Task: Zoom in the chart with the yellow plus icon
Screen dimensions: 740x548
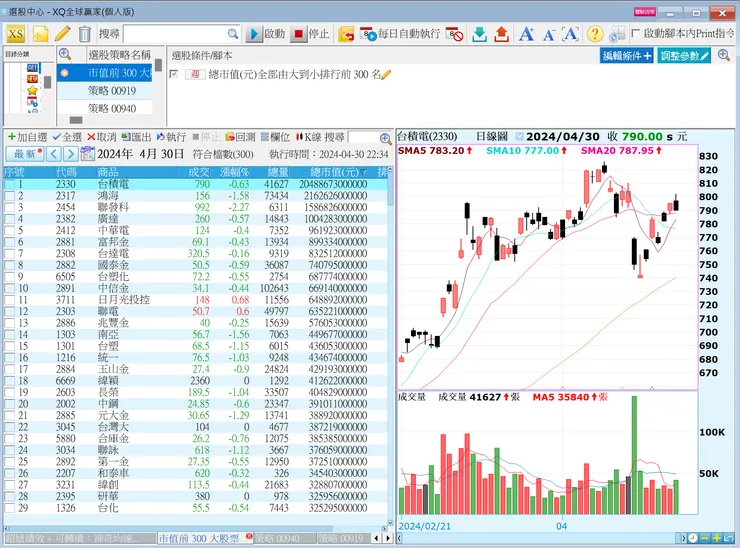Action: [x=716, y=538]
